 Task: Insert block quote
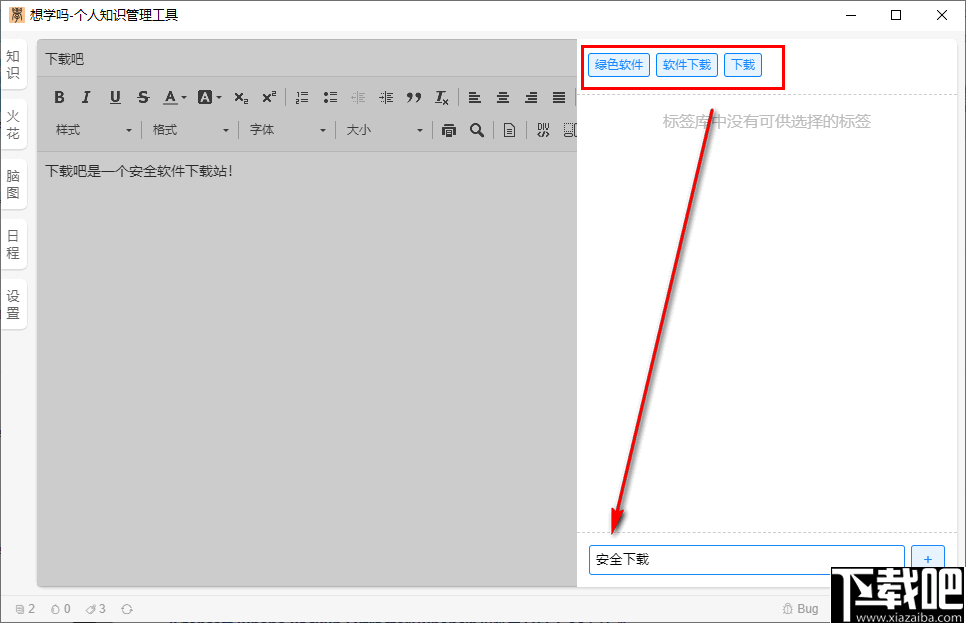click(x=414, y=97)
